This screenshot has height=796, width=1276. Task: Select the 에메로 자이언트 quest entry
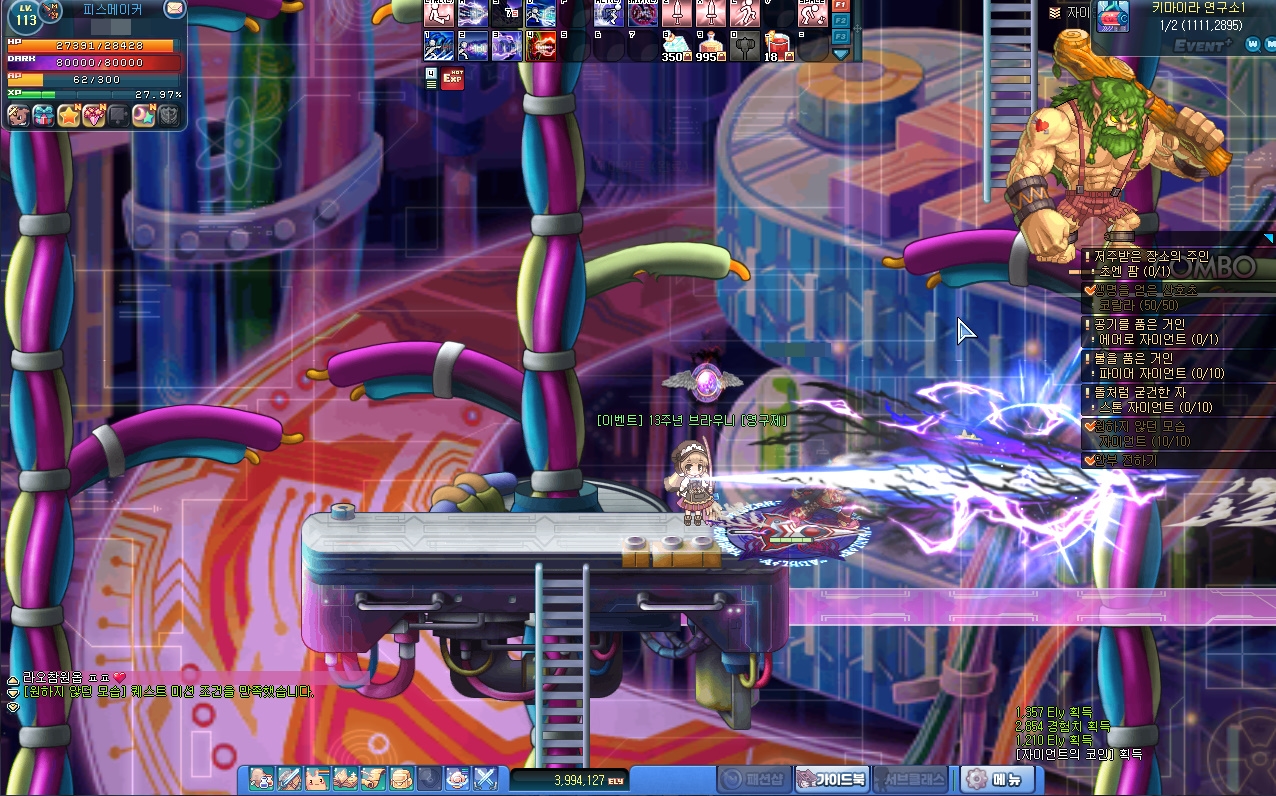(x=1158, y=339)
